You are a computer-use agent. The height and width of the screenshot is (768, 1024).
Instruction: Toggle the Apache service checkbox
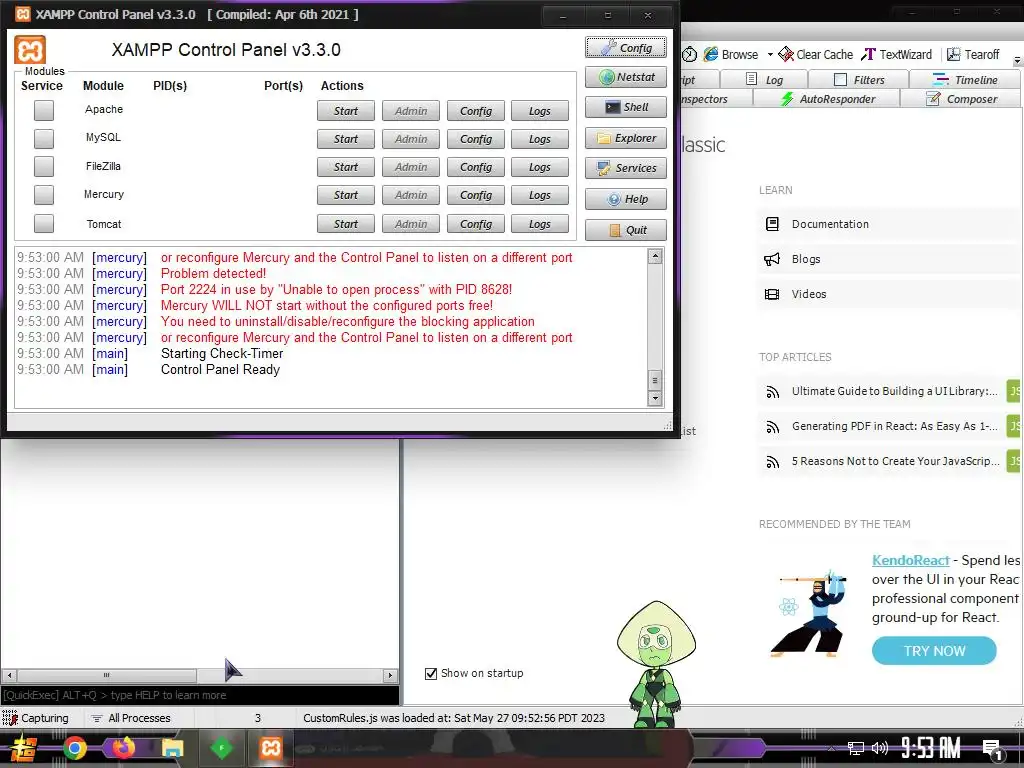click(44, 110)
